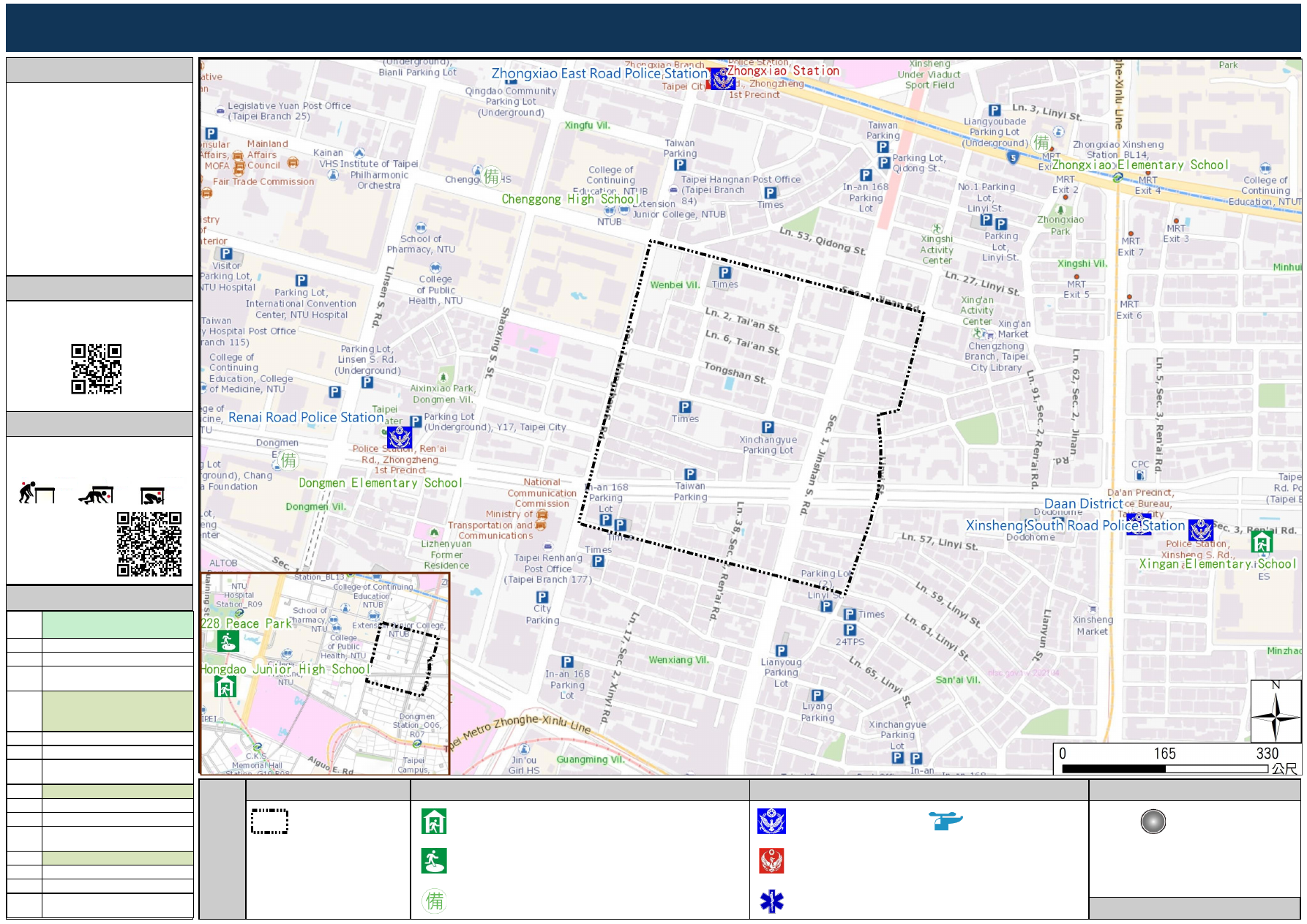1307x924 pixels.
Task: Click the 'Lizhenyuan Former Residence' label
Action: (446, 555)
